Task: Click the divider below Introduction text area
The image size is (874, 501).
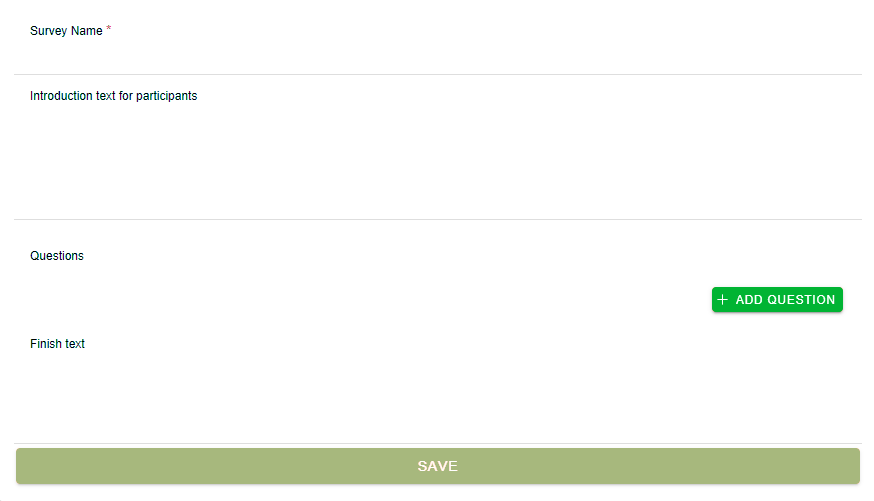Action: click(x=438, y=219)
